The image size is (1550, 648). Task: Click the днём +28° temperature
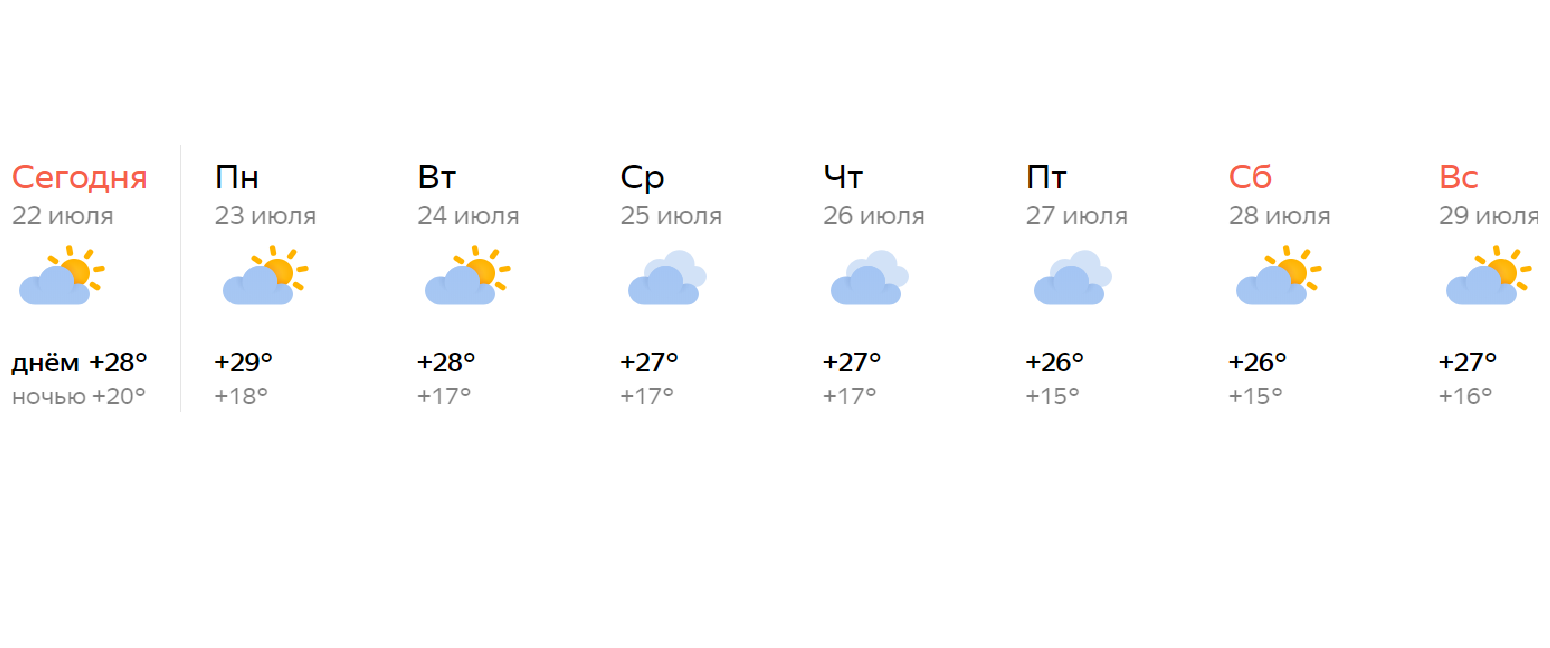pos(80,362)
